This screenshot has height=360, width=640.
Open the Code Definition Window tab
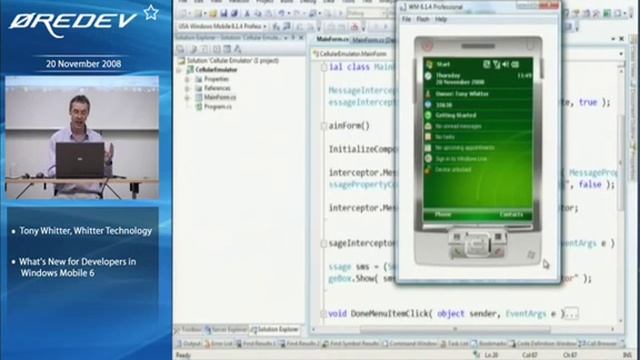click(x=543, y=344)
